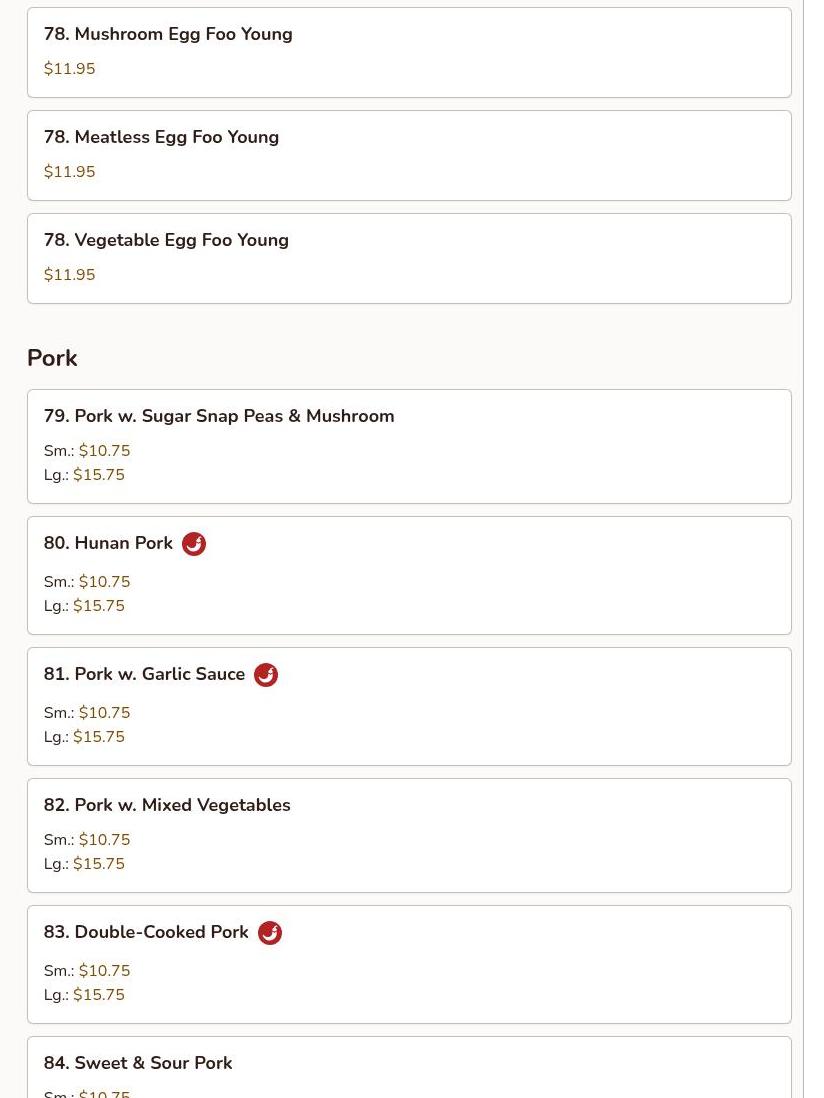Viewport: 824px width, 1098px height.
Task: Select the 80. Hunan Pork title
Action: [108, 543]
